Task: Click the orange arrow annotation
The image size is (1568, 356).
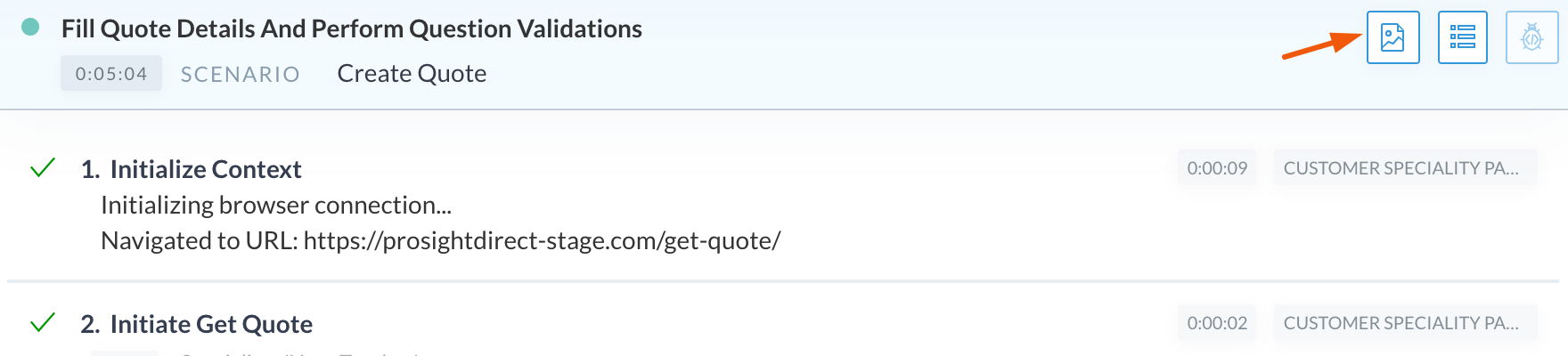Action: pyautogui.click(x=1322, y=45)
